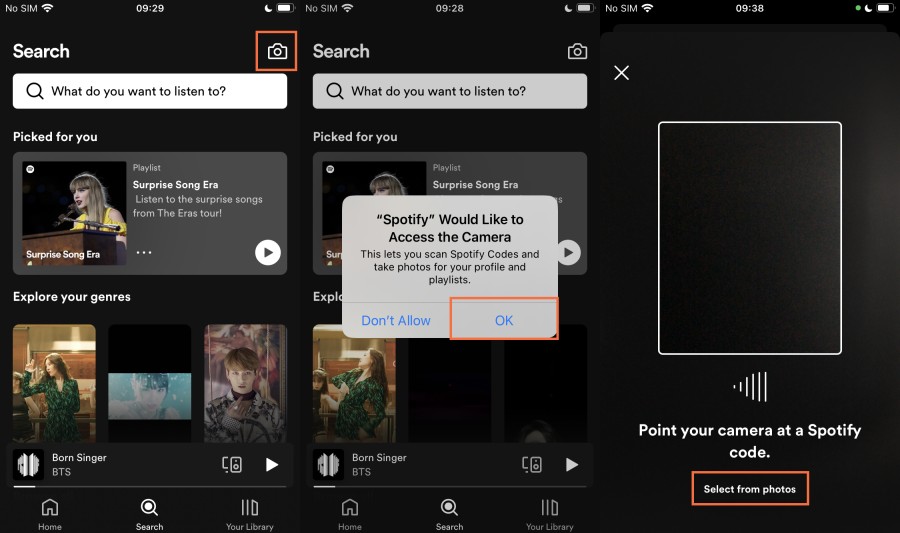Switch to Your Library tab on the undimmed screen
The height and width of the screenshot is (533, 900).
250,513
